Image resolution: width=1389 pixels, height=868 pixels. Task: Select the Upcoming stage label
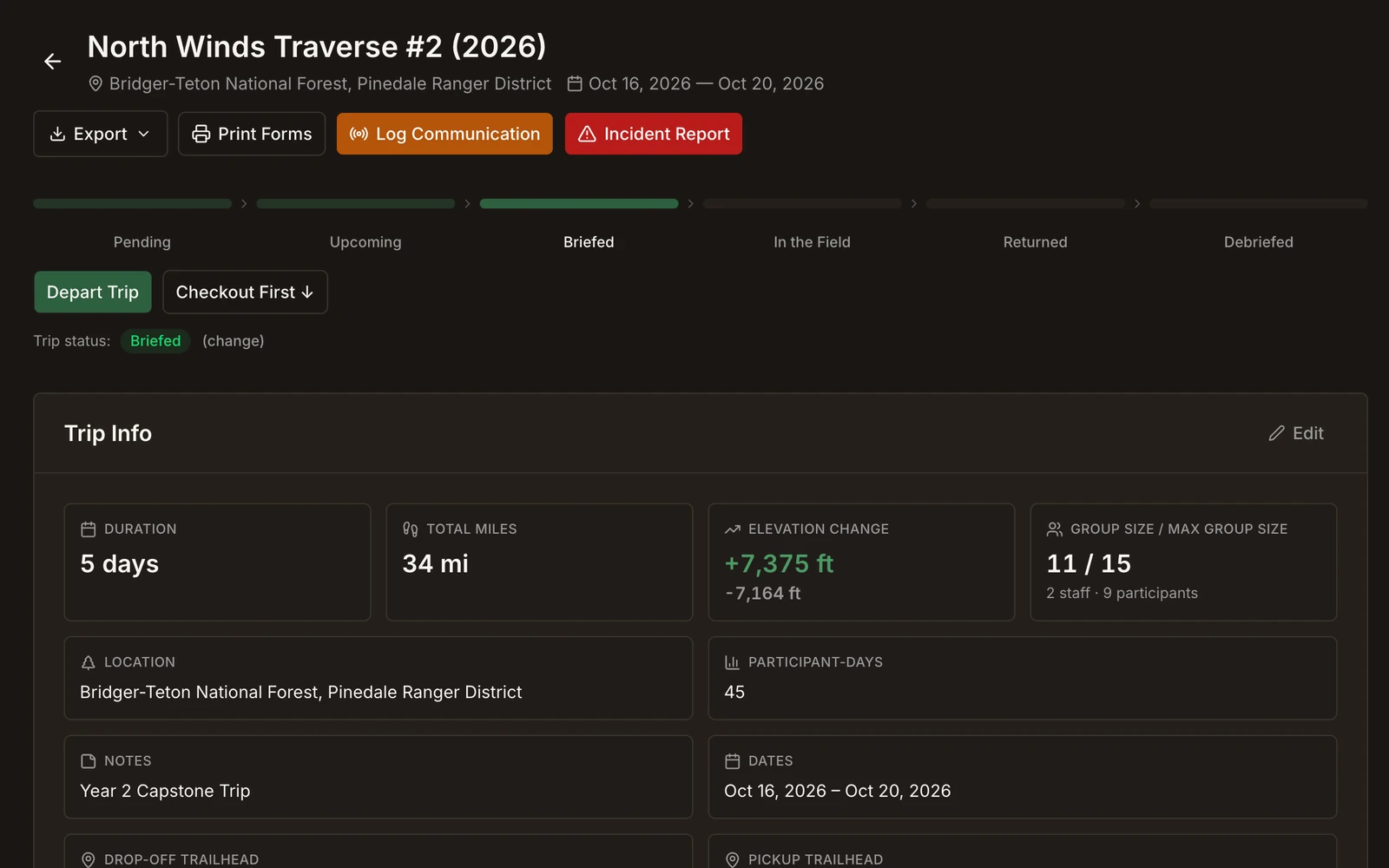[x=365, y=242]
